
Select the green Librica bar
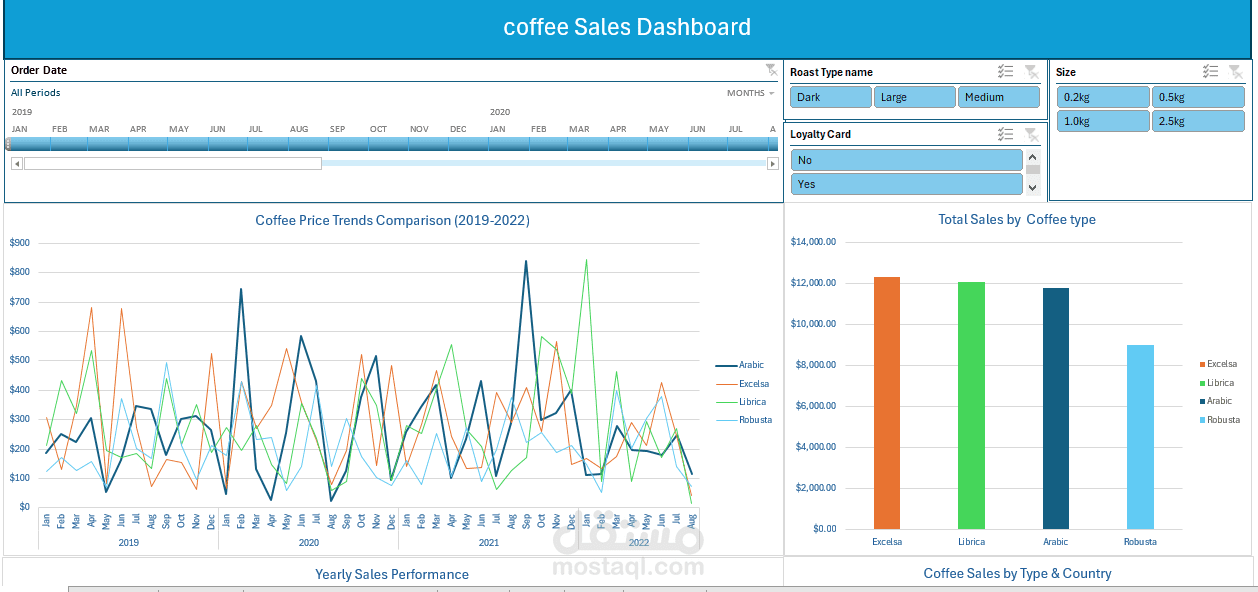[x=971, y=405]
